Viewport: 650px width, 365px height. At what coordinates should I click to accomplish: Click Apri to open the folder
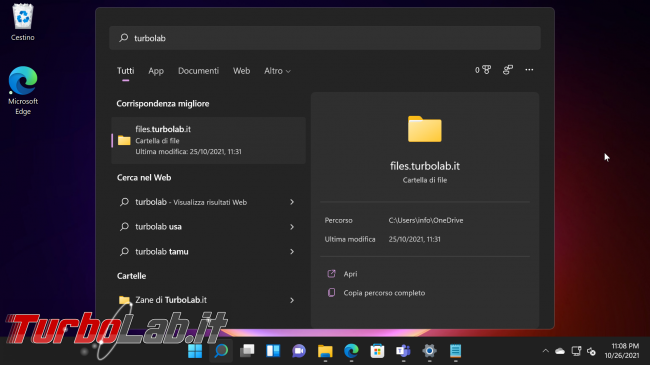click(x=350, y=274)
